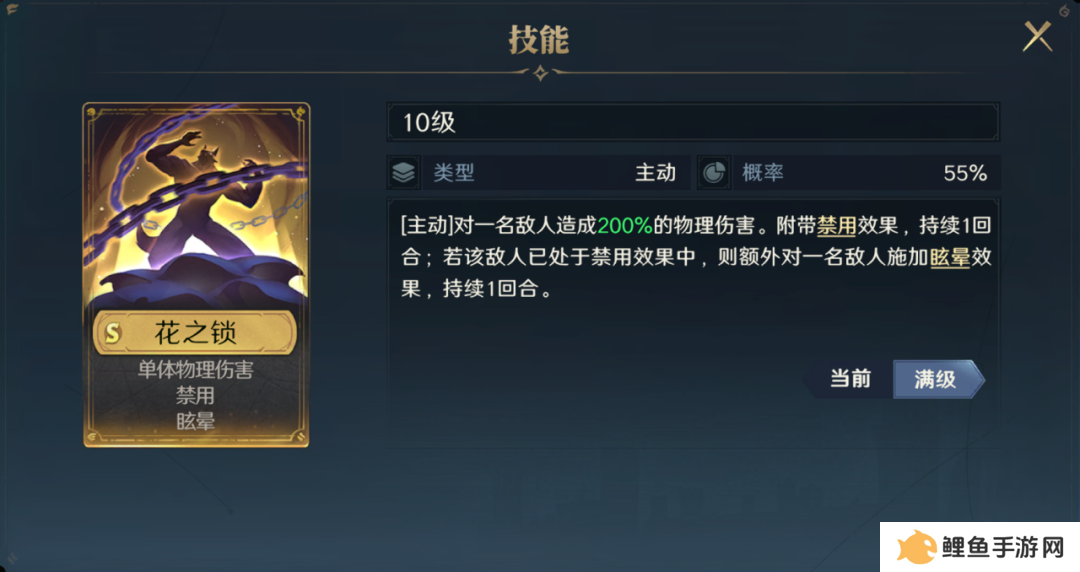This screenshot has height=572, width=1080.
Task: Close the 技能 skill panel with X
Action: [x=1037, y=37]
